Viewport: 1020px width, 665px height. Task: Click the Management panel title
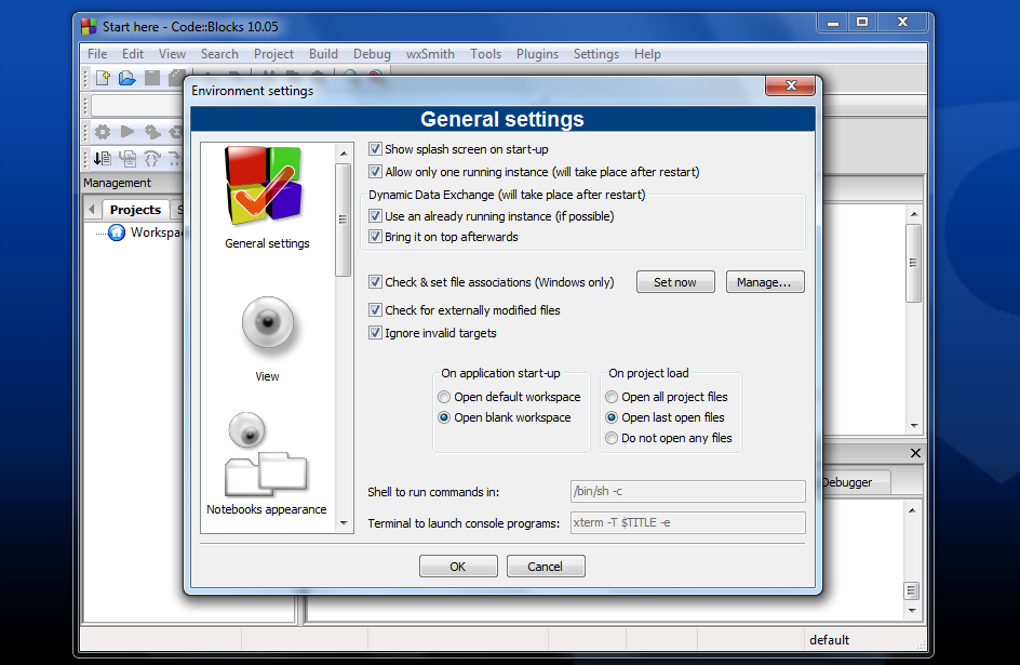117,183
